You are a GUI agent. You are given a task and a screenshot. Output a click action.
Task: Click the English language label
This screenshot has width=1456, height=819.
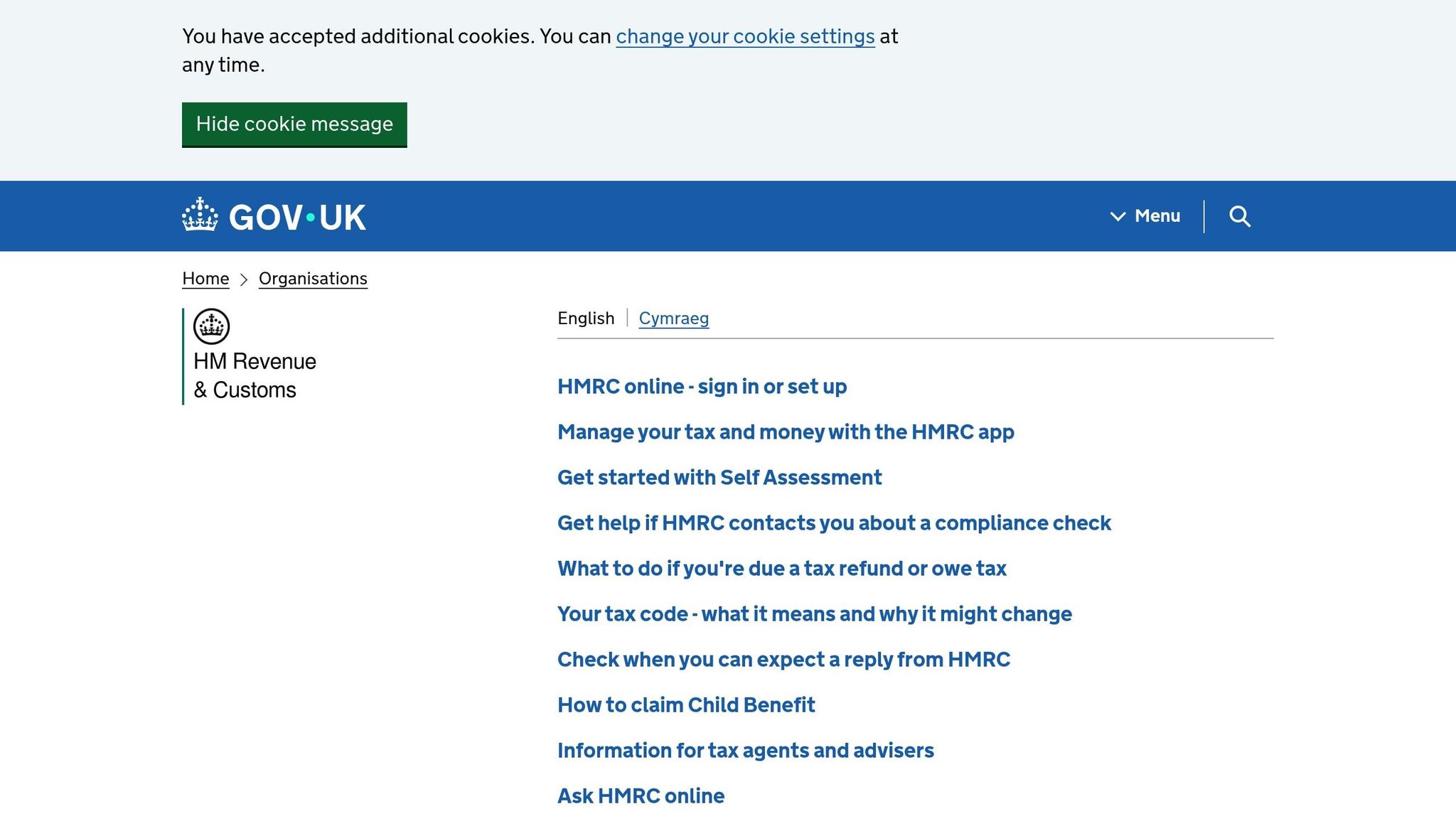tap(585, 318)
